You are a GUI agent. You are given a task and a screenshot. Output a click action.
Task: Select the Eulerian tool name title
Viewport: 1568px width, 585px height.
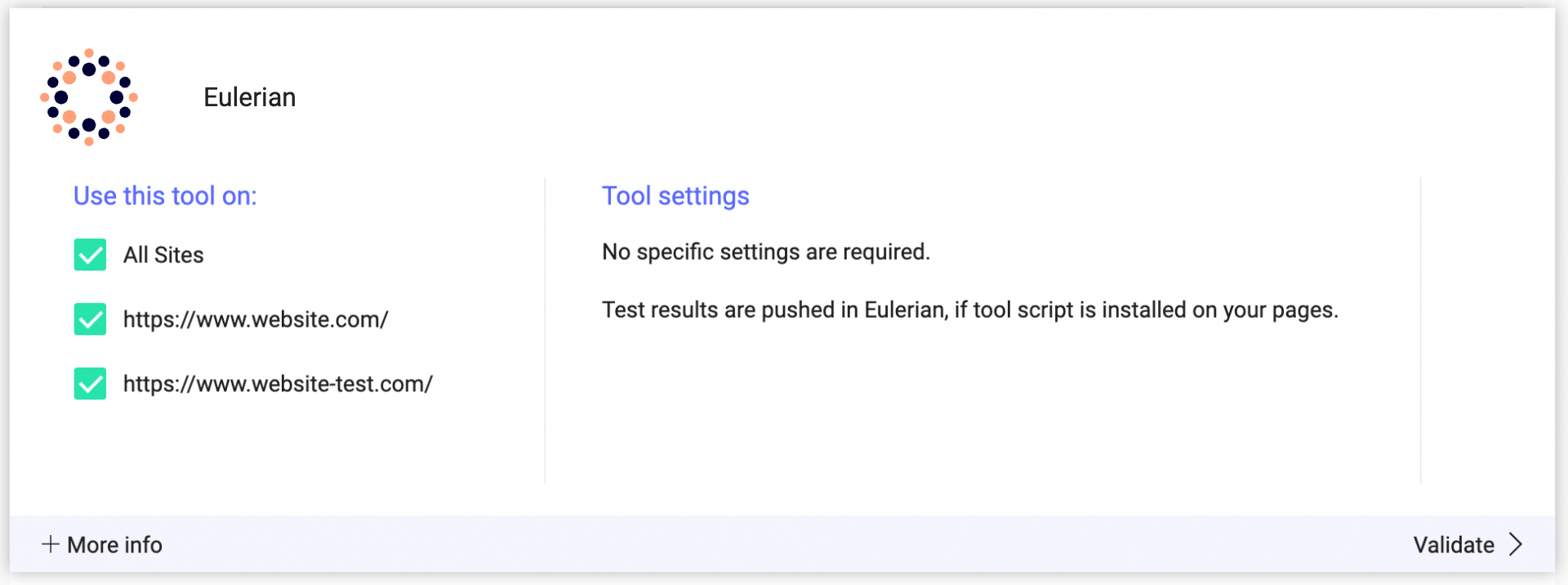[x=250, y=97]
